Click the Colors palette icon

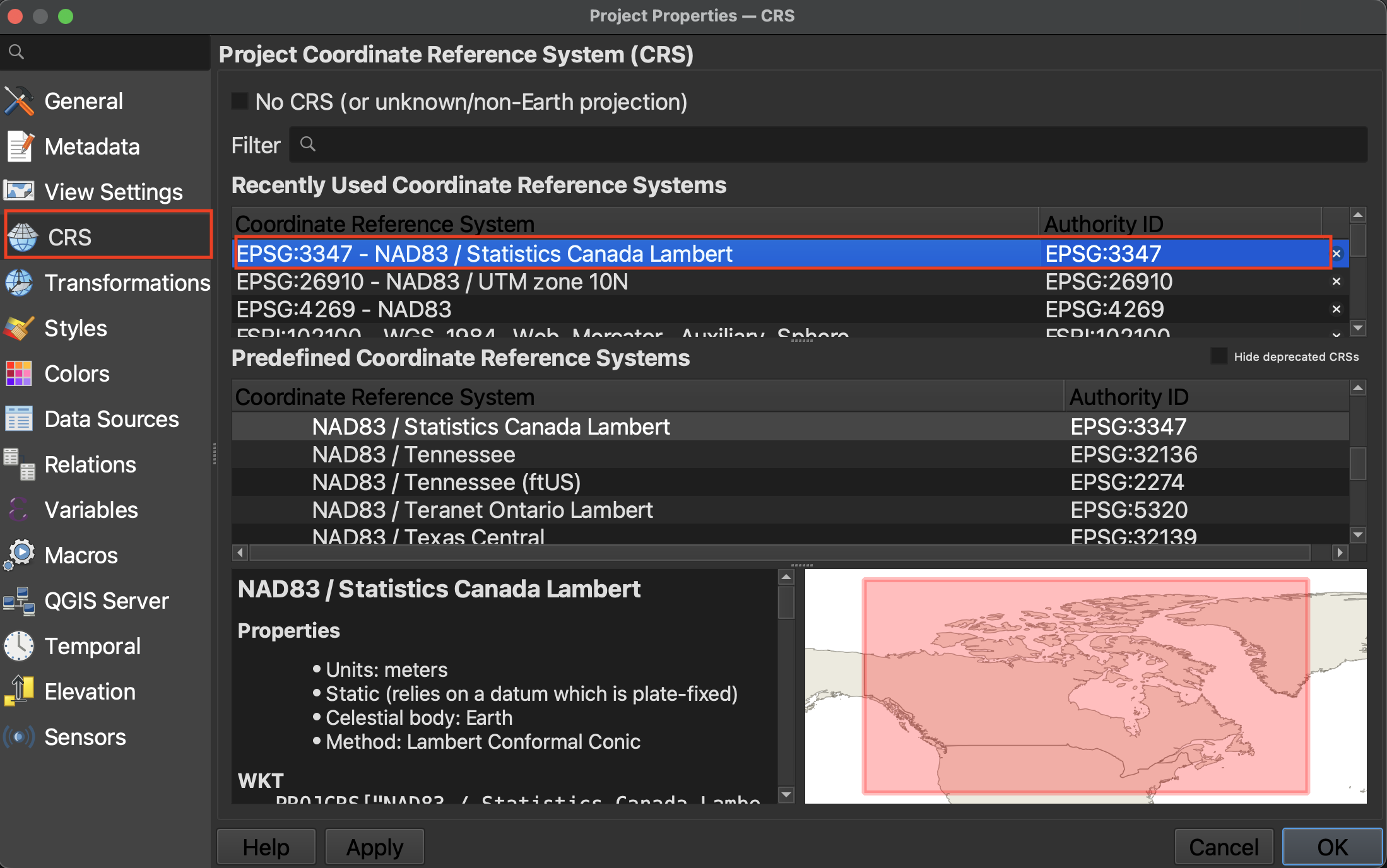tap(19, 373)
